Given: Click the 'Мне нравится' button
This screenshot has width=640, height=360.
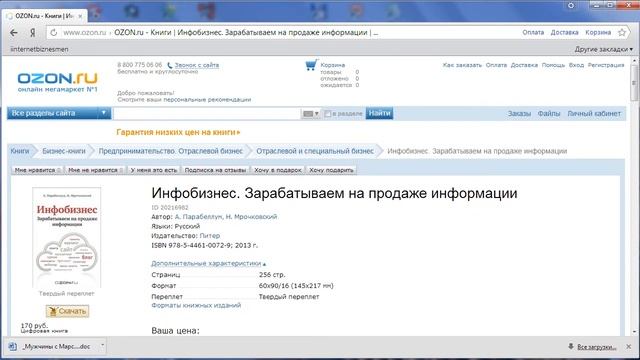Looking at the screenshot, I should click(x=38, y=170).
